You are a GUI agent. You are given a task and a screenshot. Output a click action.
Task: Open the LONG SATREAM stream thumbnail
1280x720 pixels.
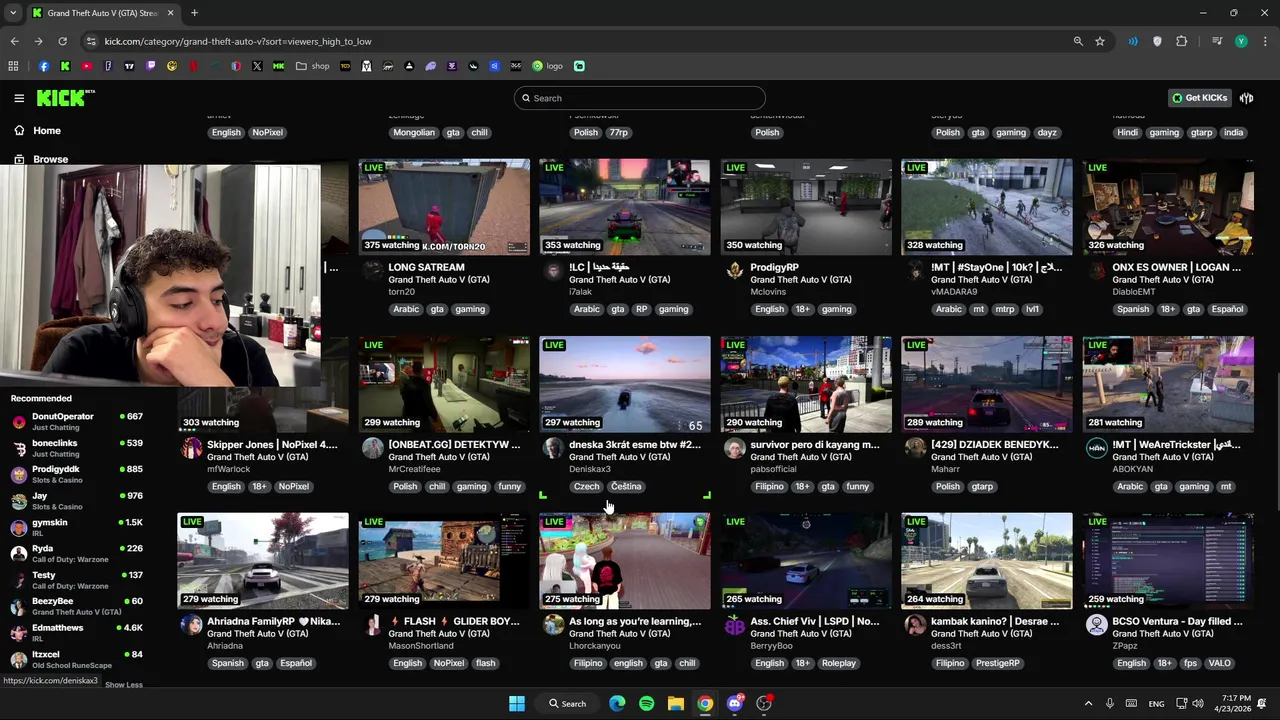[x=444, y=207]
